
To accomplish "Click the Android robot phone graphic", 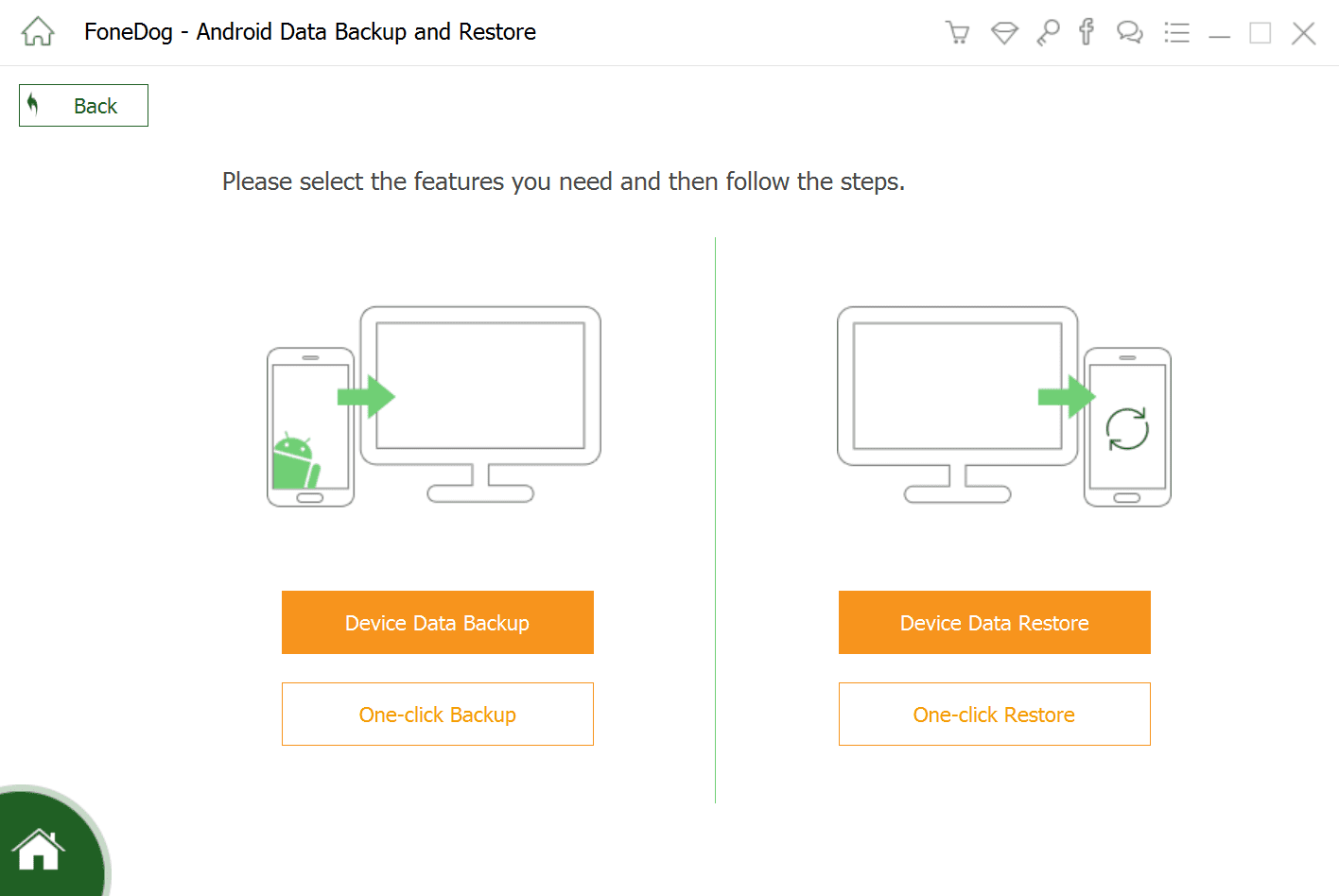I will [310, 427].
